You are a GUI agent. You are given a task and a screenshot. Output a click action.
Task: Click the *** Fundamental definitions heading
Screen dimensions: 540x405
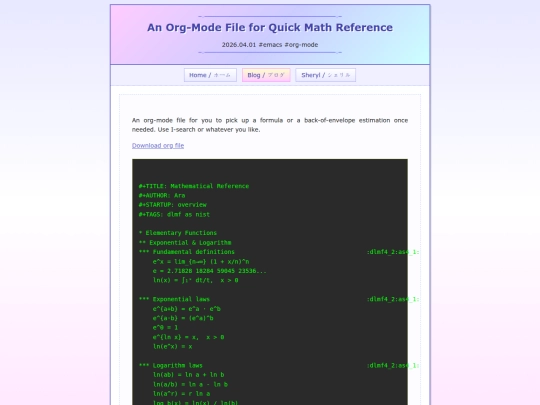click(x=187, y=252)
